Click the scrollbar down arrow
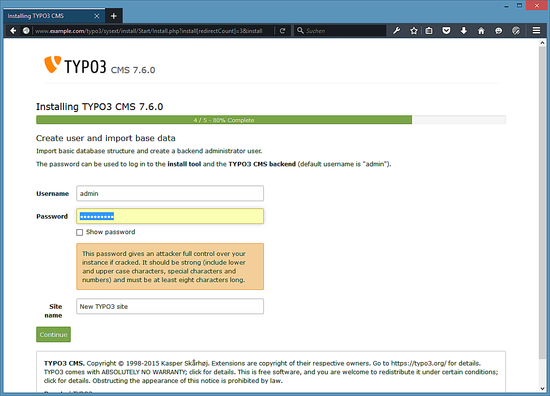The height and width of the screenshot is (396, 550). pyautogui.click(x=542, y=388)
